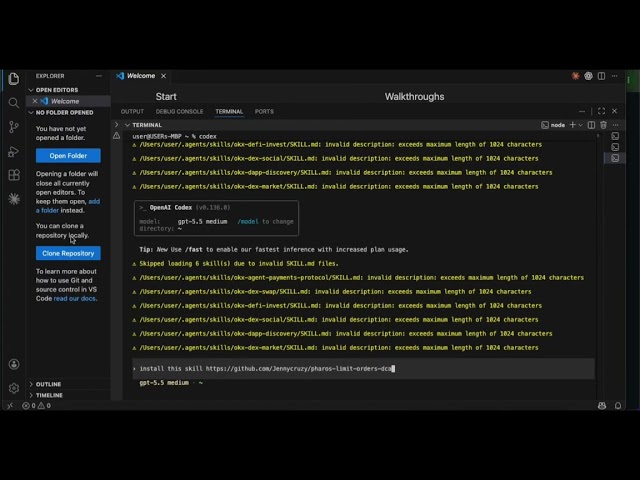
Task: Open the Run and Debug view
Action: (13, 151)
